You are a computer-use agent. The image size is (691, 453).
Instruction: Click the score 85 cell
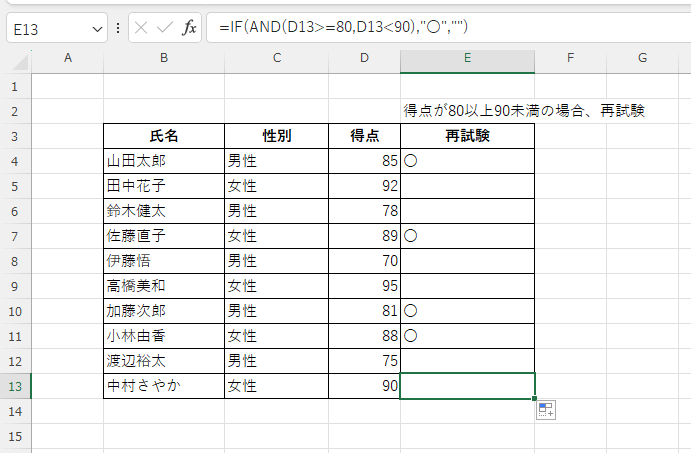pos(364,161)
